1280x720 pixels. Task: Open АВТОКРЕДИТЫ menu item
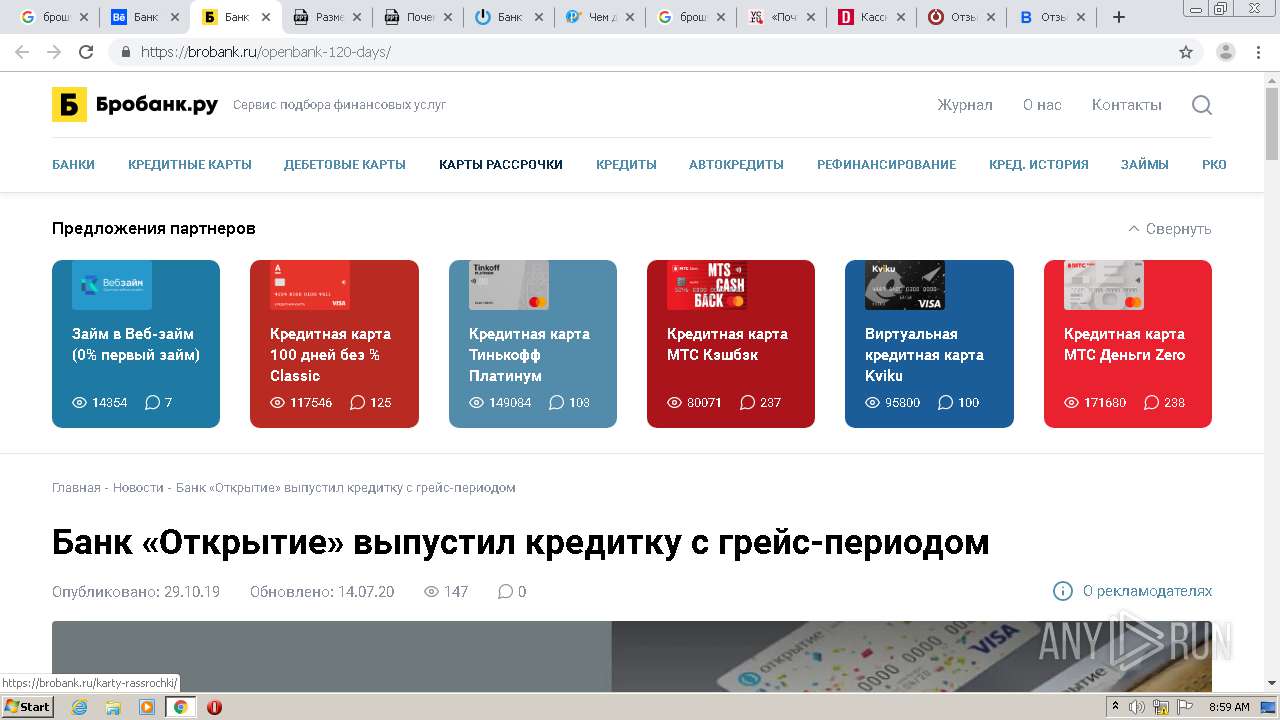(736, 165)
